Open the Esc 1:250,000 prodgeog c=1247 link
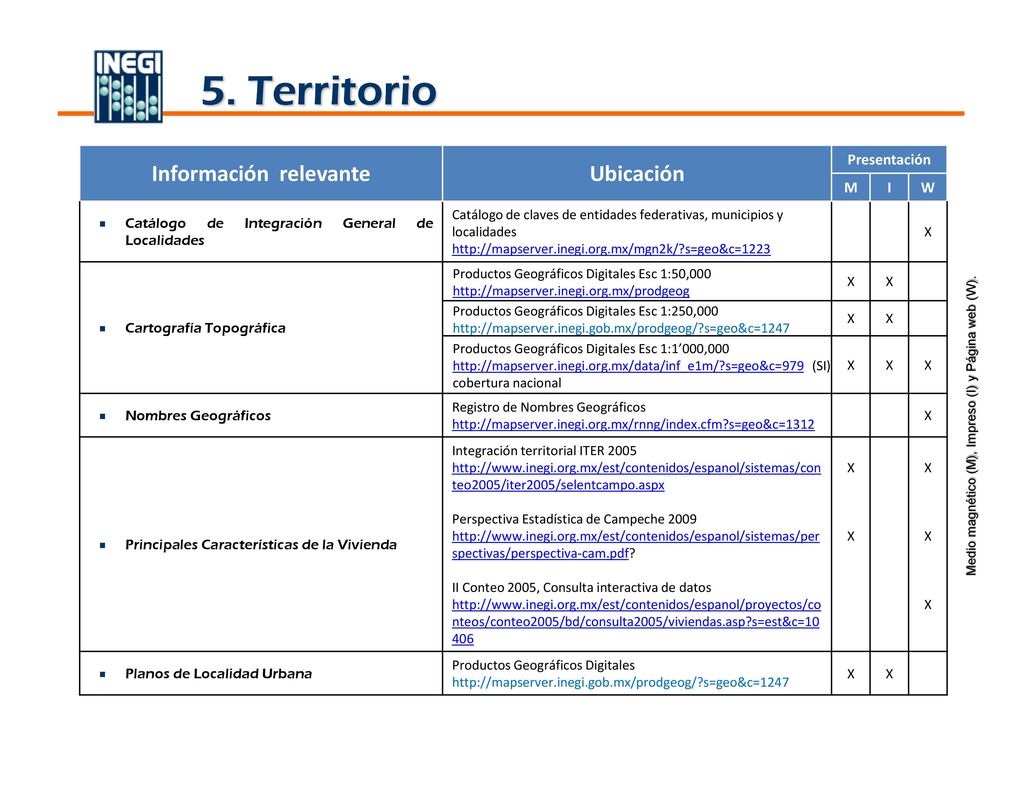The width and height of the screenshot is (1024, 793). [x=620, y=328]
